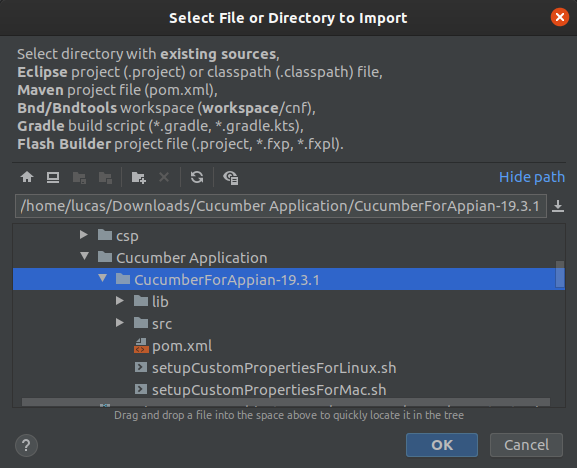Click the help question mark button
Image resolution: width=577 pixels, height=468 pixels.
click(26, 445)
